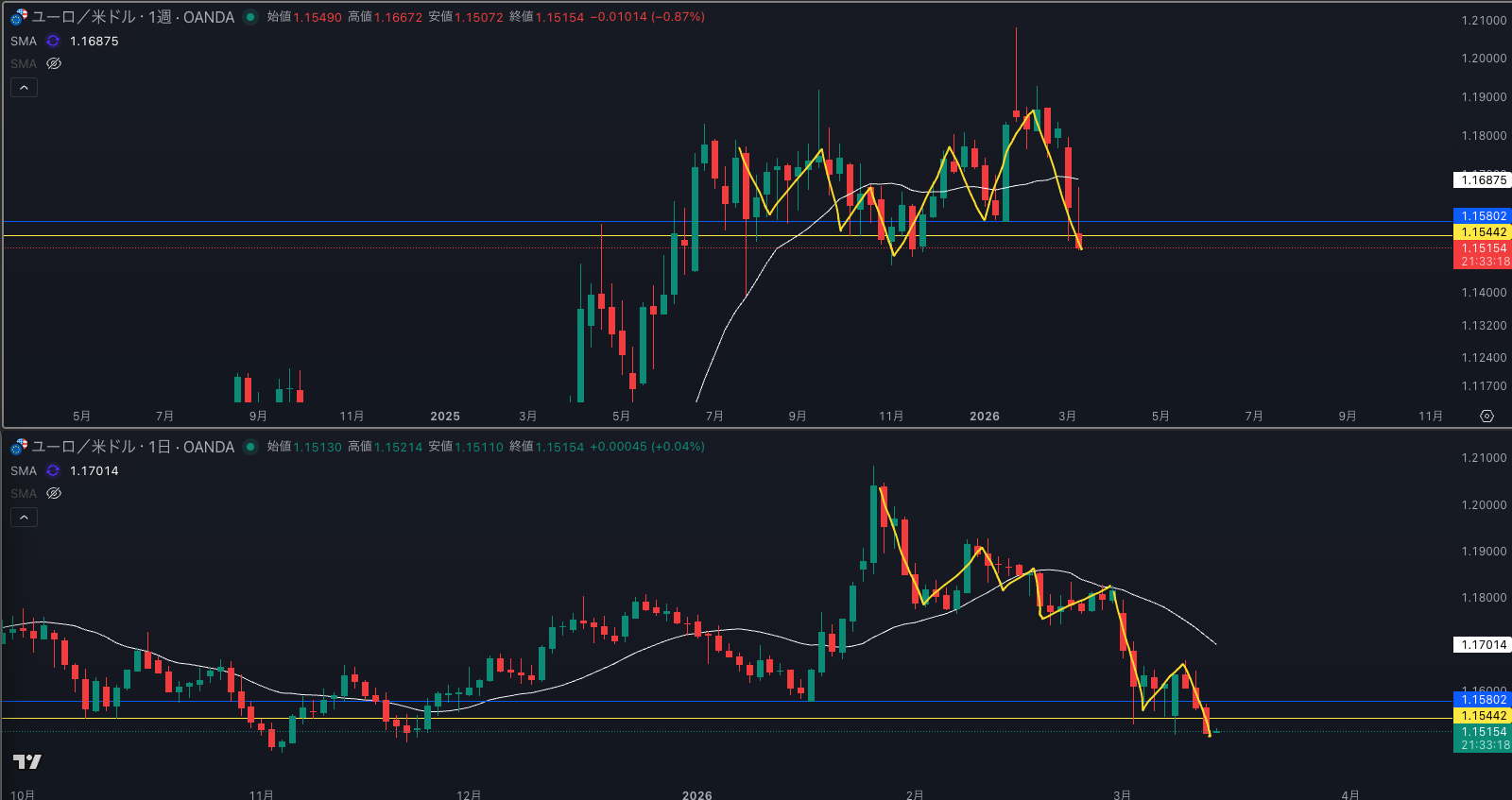This screenshot has height=800, width=1512.
Task: Show hidden SMA indicator on weekly chart
Action: [x=54, y=64]
